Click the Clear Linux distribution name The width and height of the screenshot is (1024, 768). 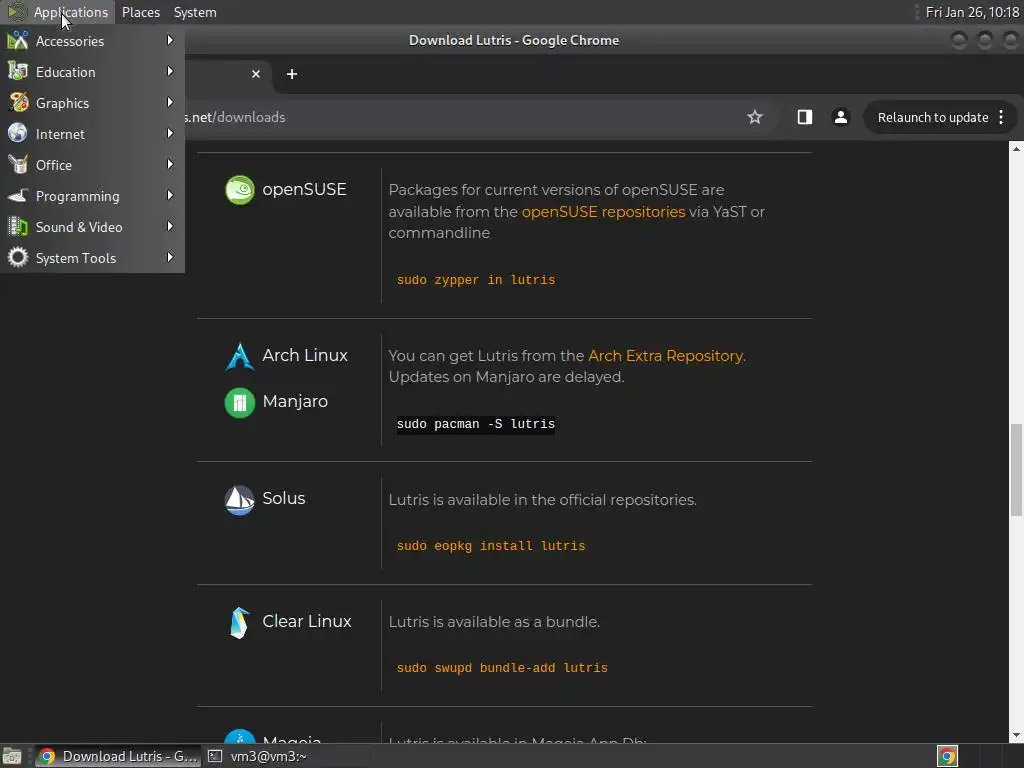coord(307,621)
